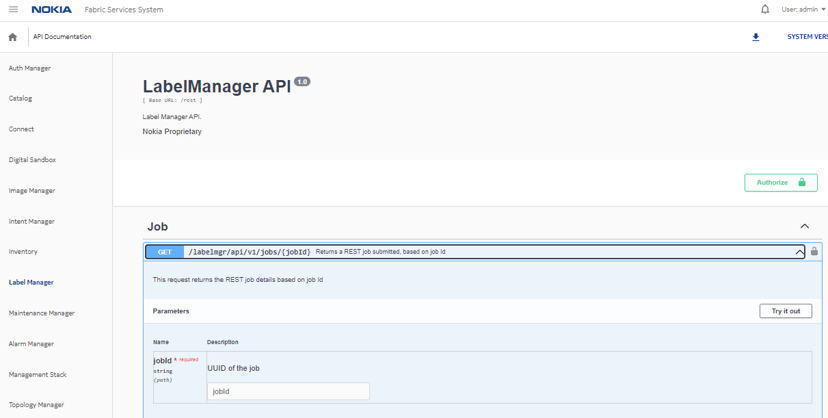The image size is (828, 418).
Task: Click the Try it out button
Action: (786, 311)
